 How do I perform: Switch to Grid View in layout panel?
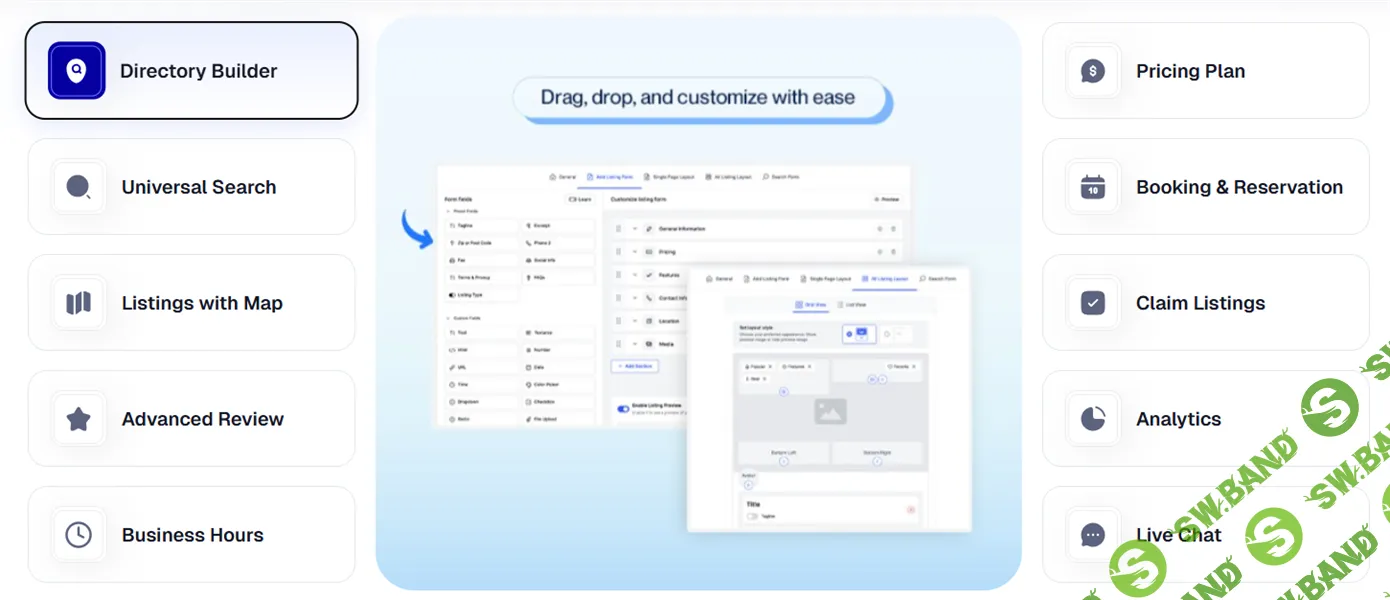click(811, 305)
